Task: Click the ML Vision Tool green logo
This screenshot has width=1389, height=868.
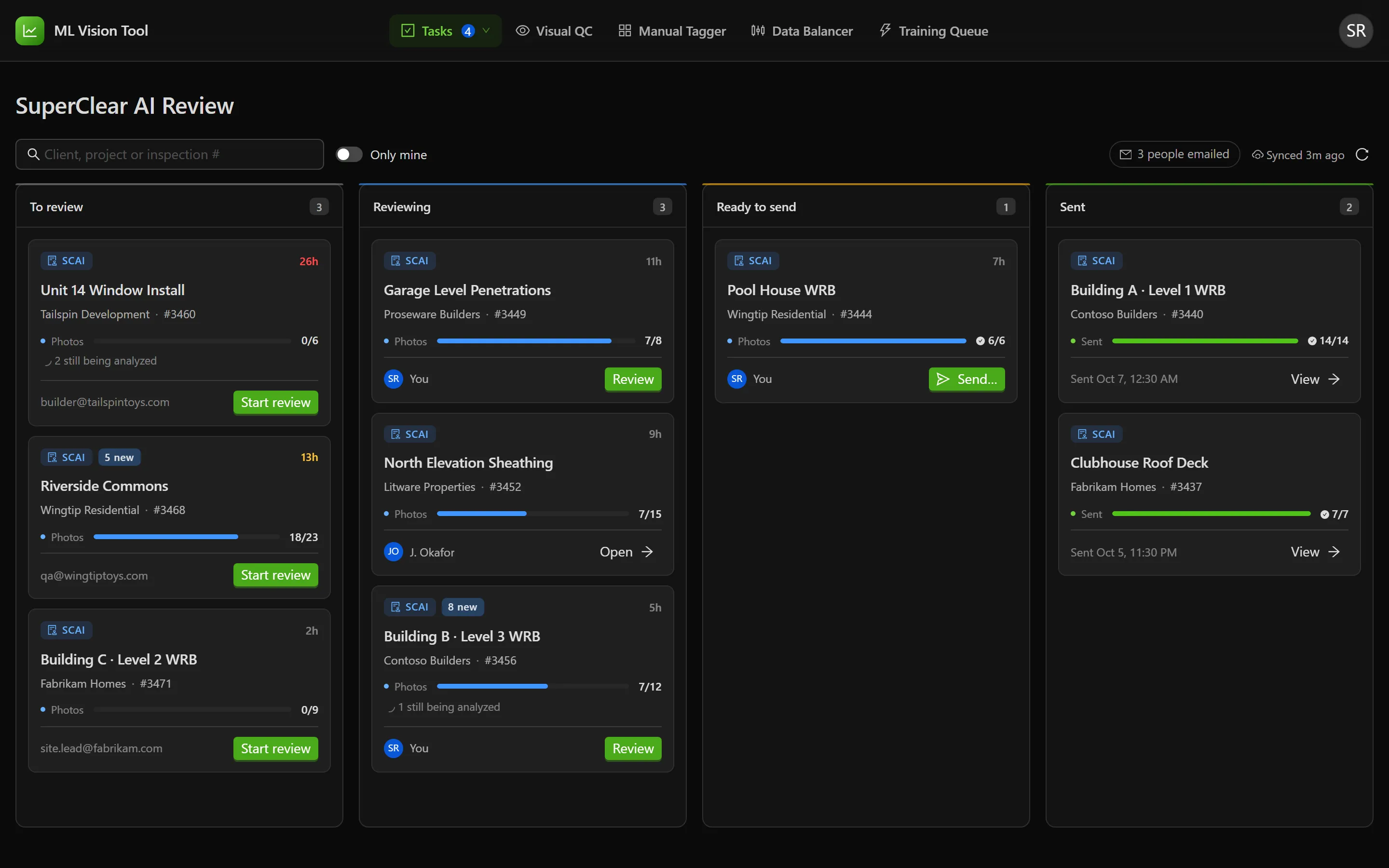Action: click(x=30, y=30)
